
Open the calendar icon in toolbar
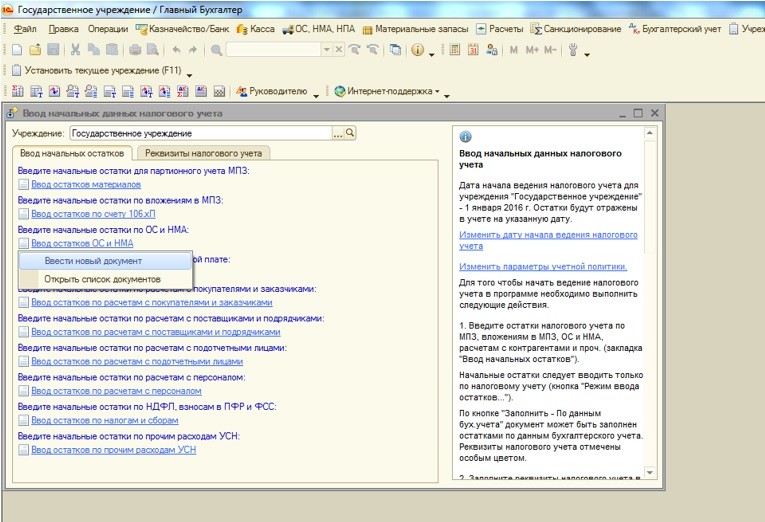pyautogui.click(x=473, y=49)
